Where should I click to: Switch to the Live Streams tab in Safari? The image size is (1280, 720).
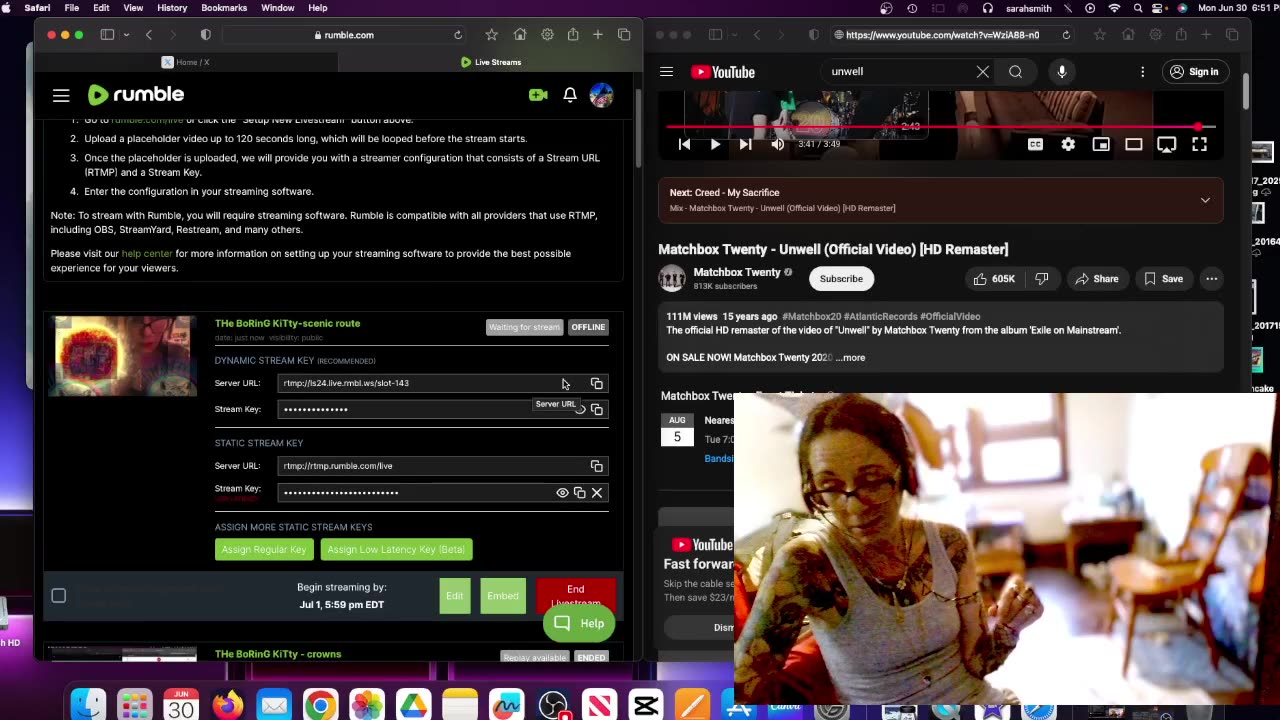pyautogui.click(x=490, y=62)
